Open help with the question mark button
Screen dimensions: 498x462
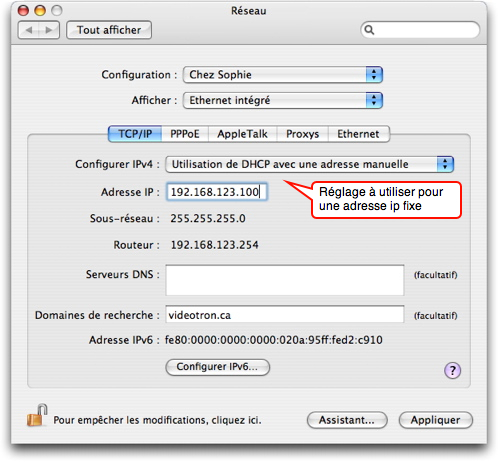point(452,370)
